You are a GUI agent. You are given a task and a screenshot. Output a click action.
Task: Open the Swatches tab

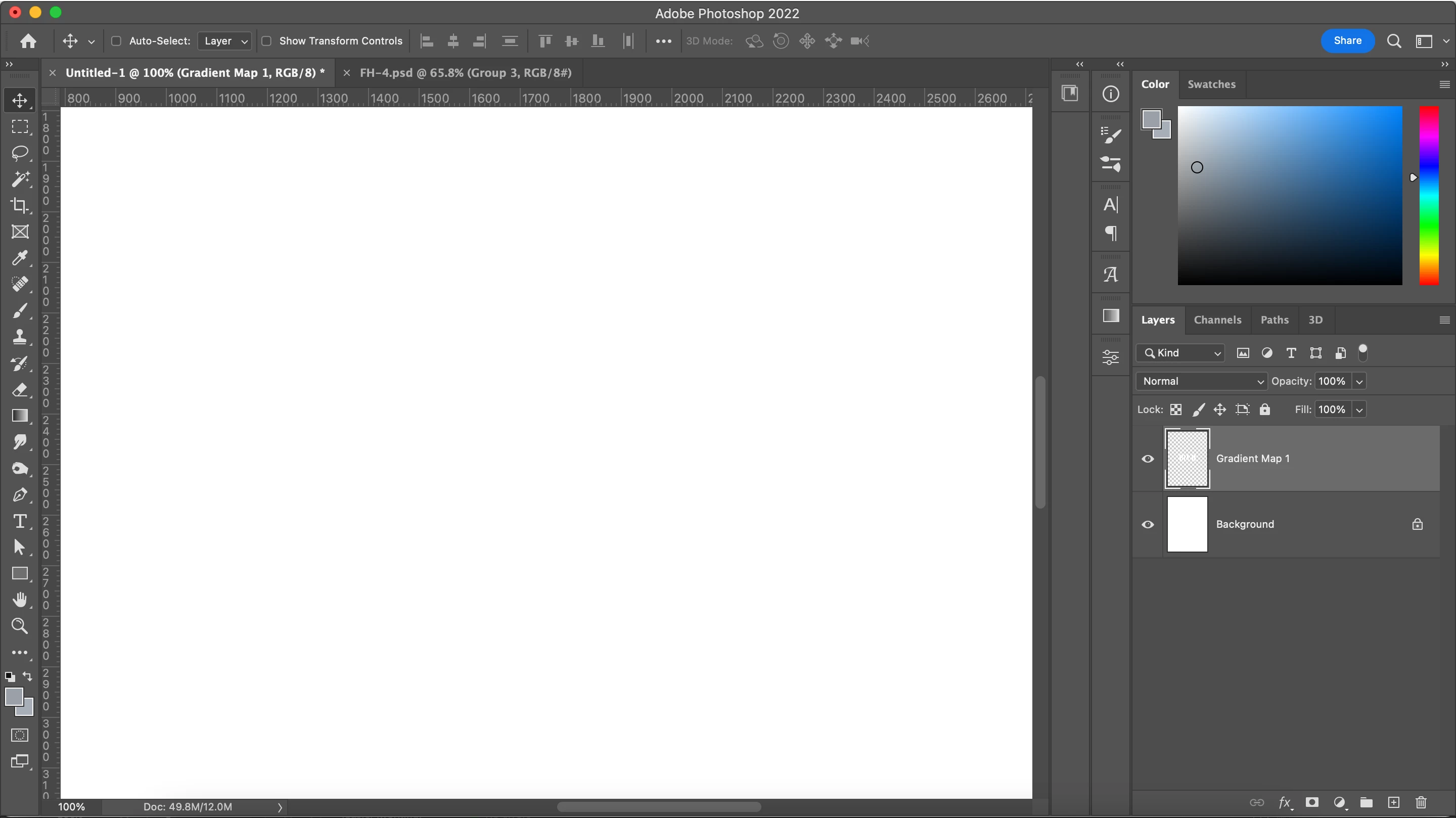[x=1211, y=84]
